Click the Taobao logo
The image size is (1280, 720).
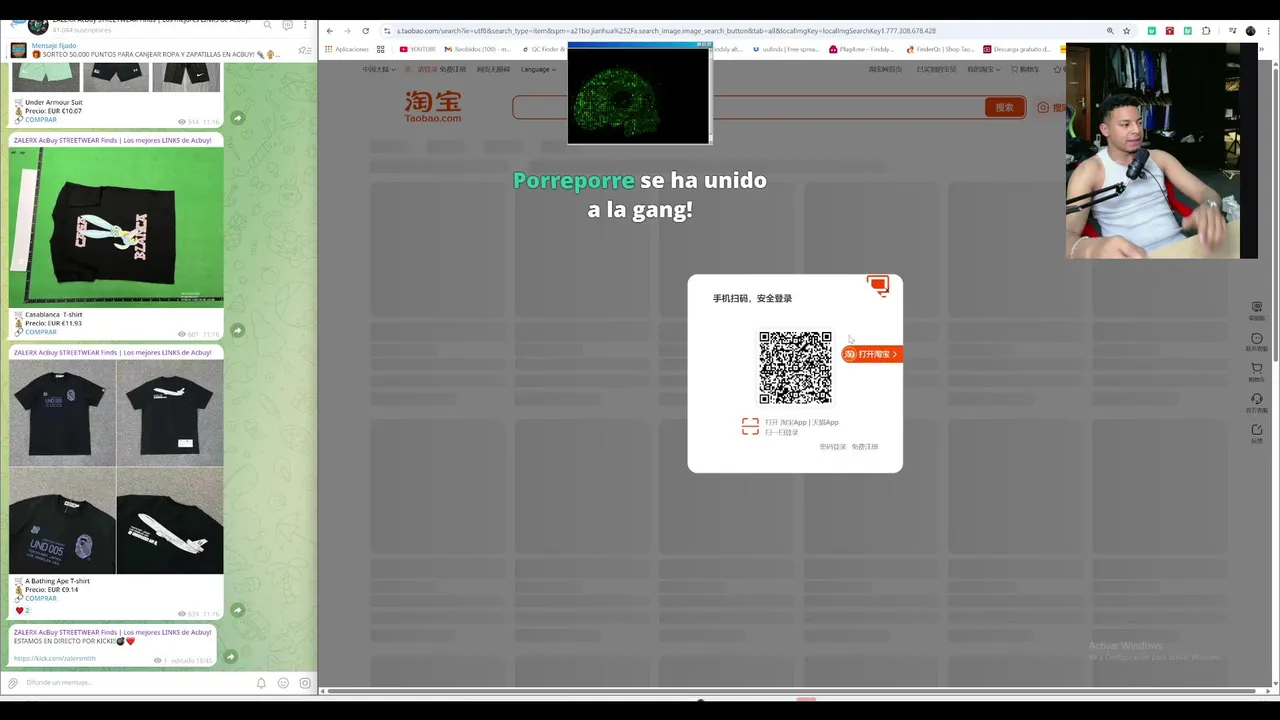coord(433,106)
